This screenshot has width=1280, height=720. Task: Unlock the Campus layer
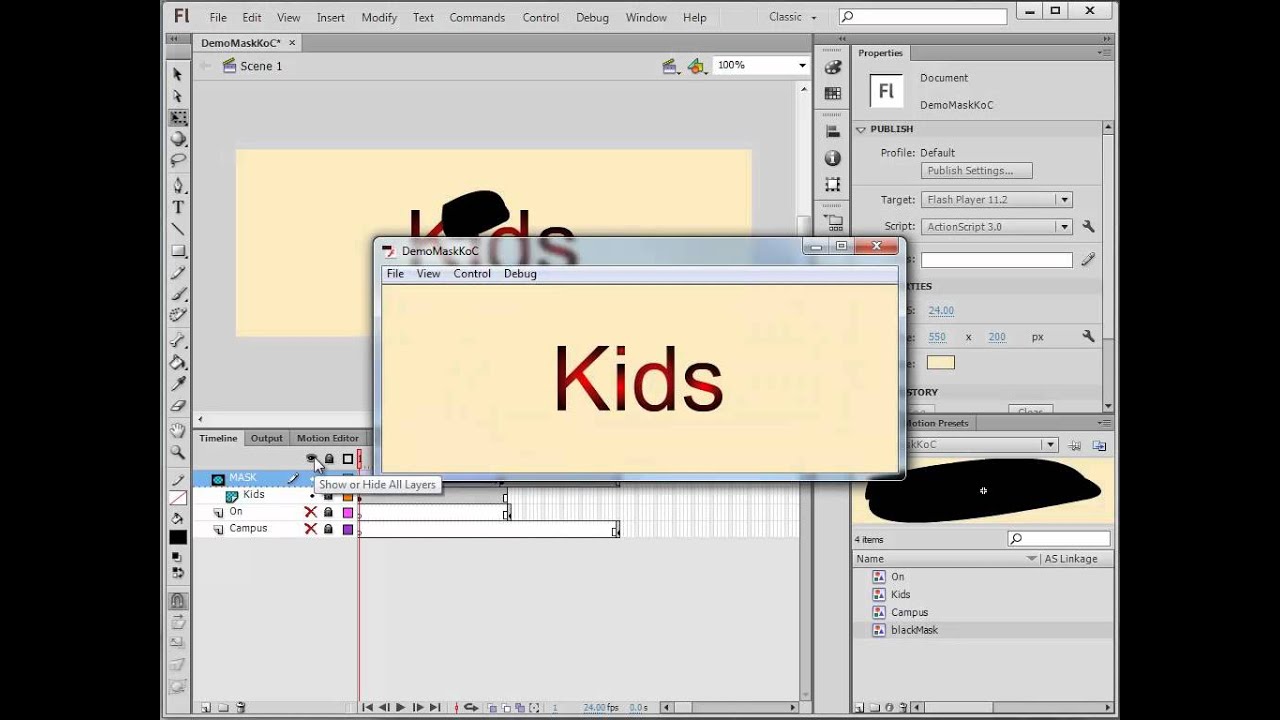pos(328,529)
